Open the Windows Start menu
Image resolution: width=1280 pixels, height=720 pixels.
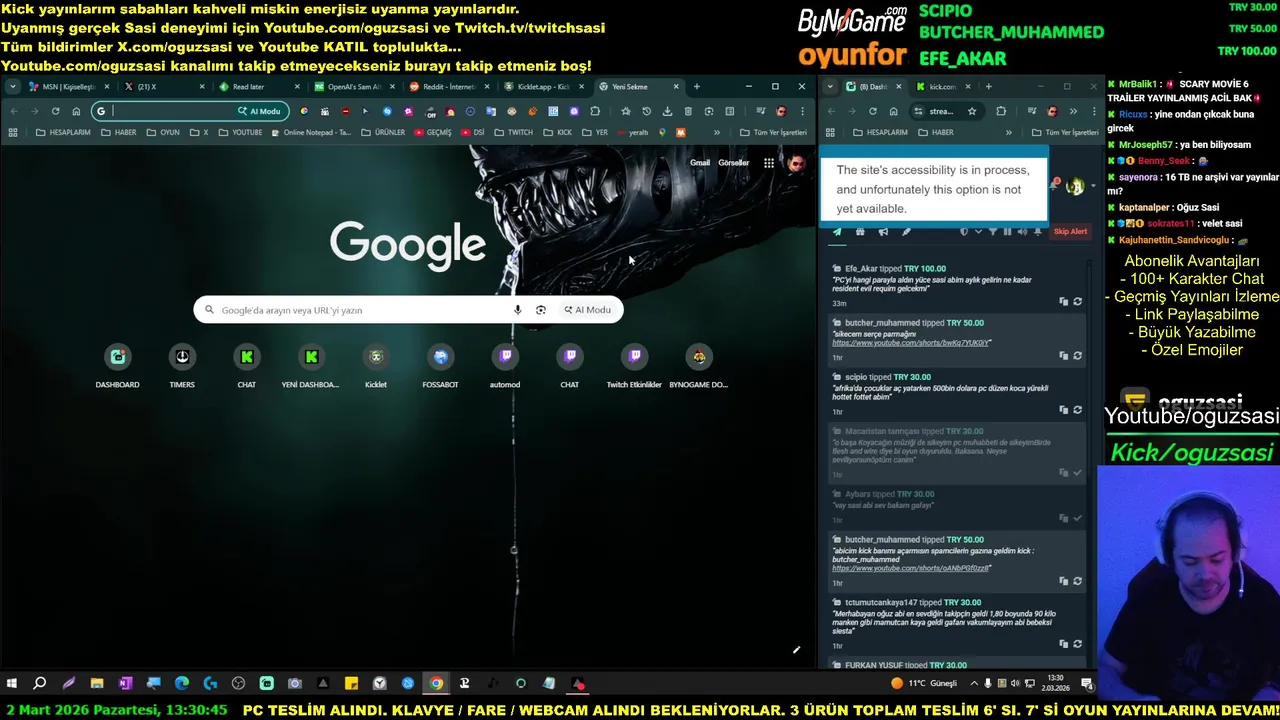tap(12, 684)
